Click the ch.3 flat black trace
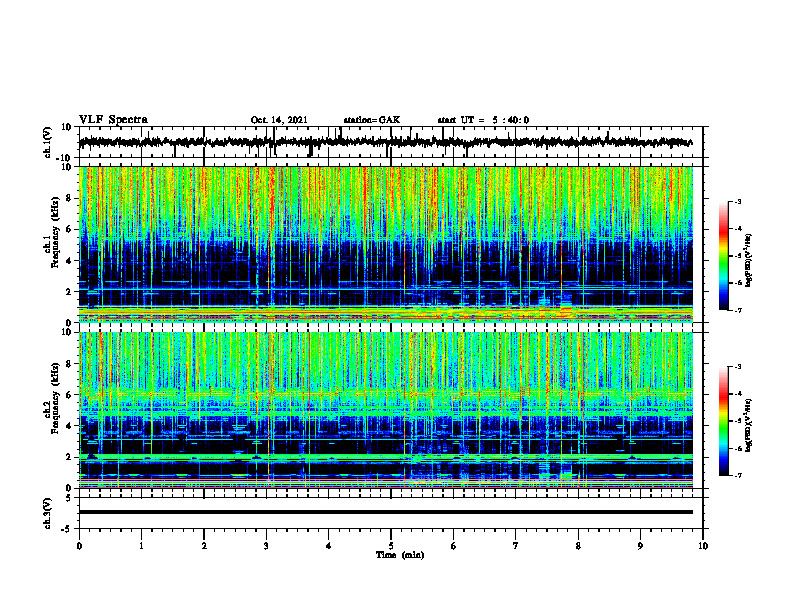Viewport: 792px width, 612px height. (385, 512)
